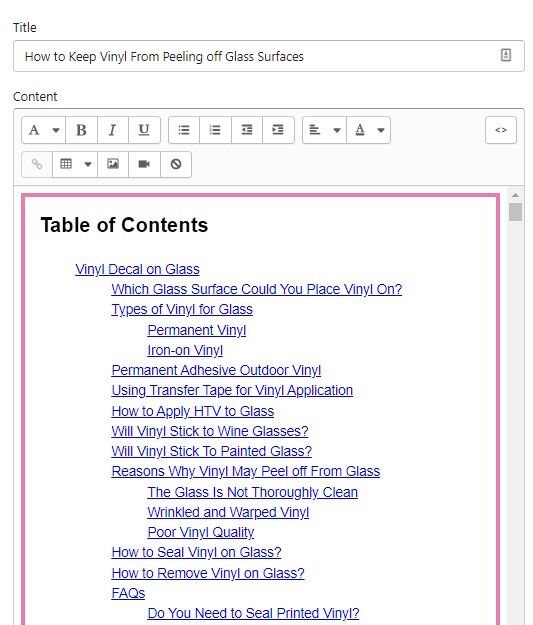Click the insert video icon
The image size is (533, 625).
(x=144, y=164)
